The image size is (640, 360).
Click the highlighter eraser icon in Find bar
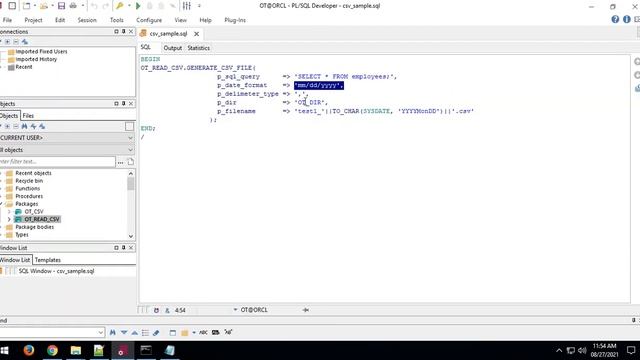point(156,333)
